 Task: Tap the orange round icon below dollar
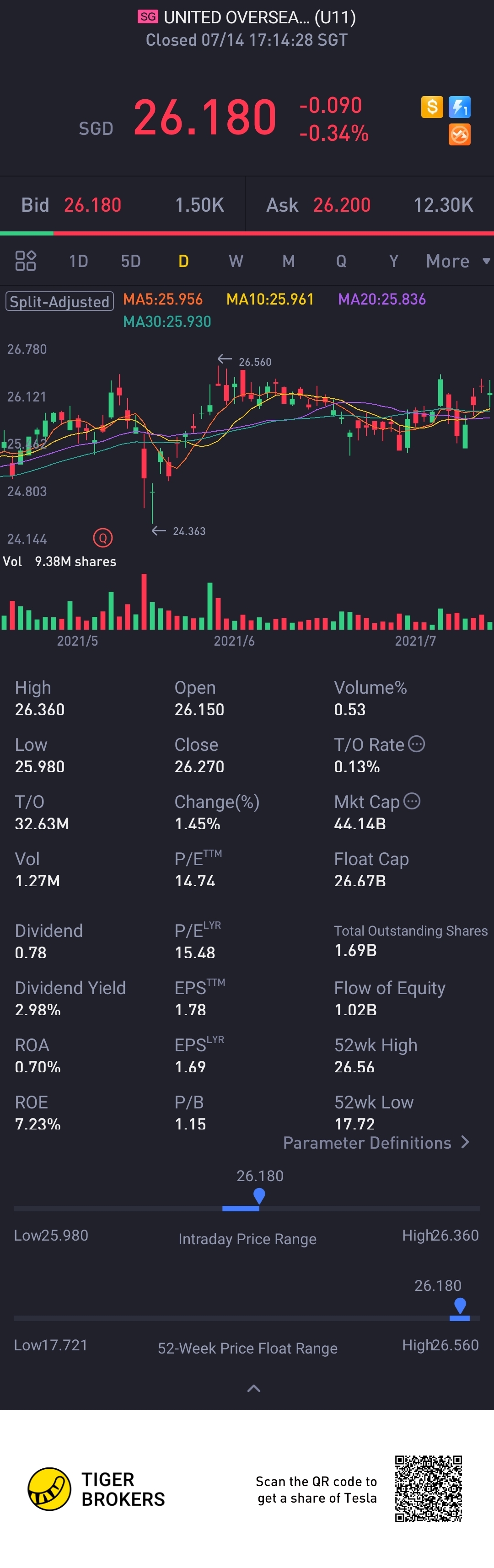tap(459, 134)
